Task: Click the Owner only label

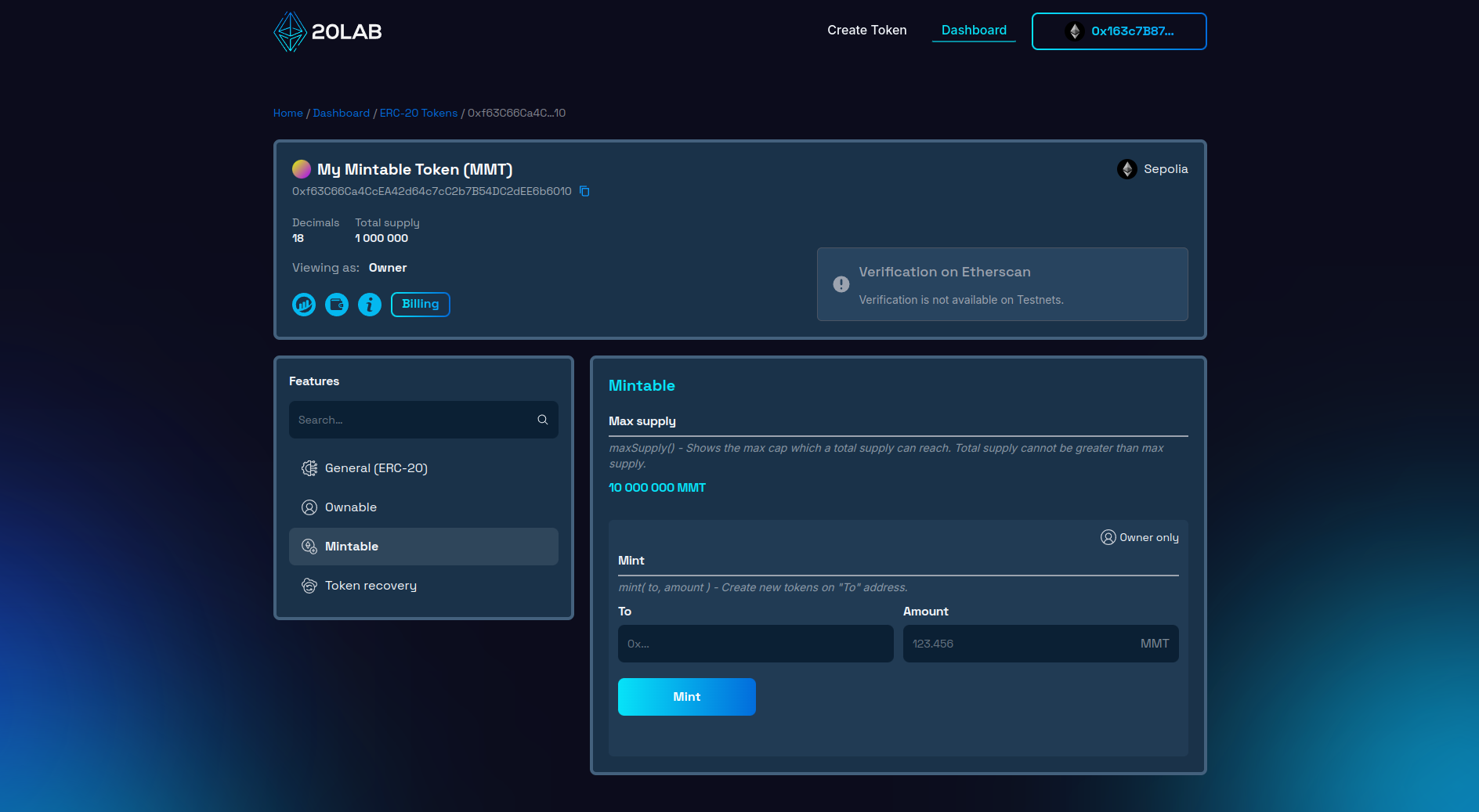Action: pyautogui.click(x=1149, y=537)
